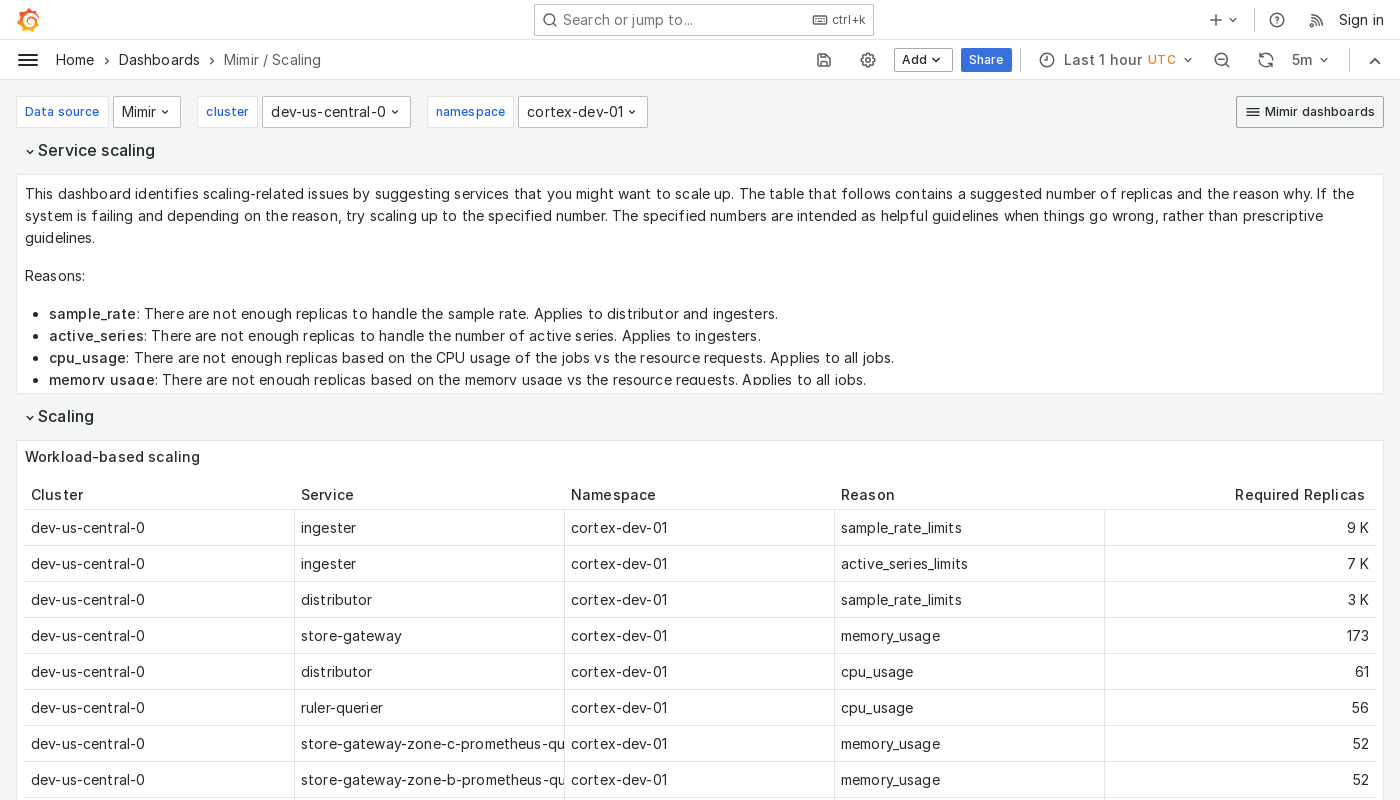1400x800 pixels.
Task: Click the zoom out time range icon
Action: point(1222,60)
